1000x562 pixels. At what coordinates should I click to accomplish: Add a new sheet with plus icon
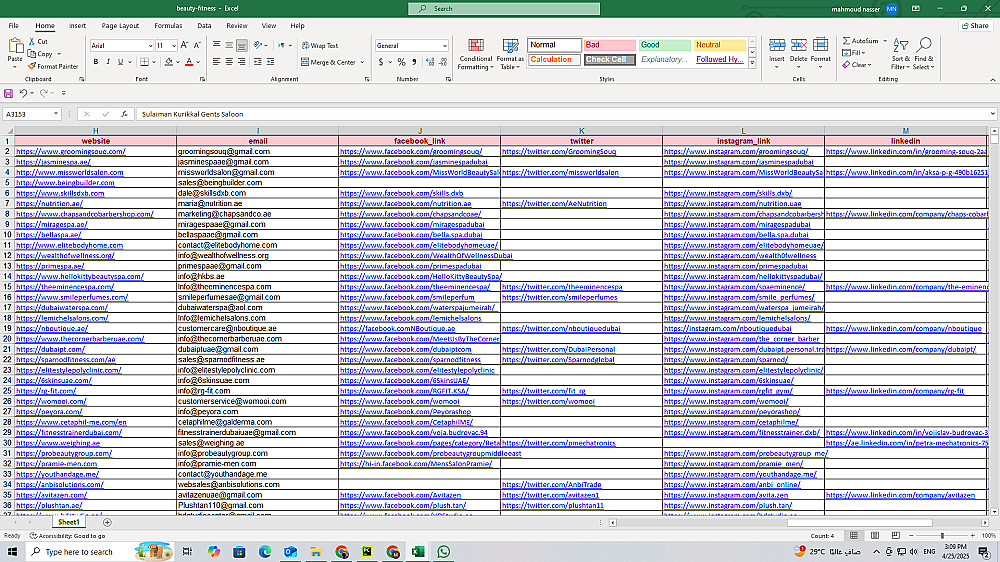pos(107,522)
